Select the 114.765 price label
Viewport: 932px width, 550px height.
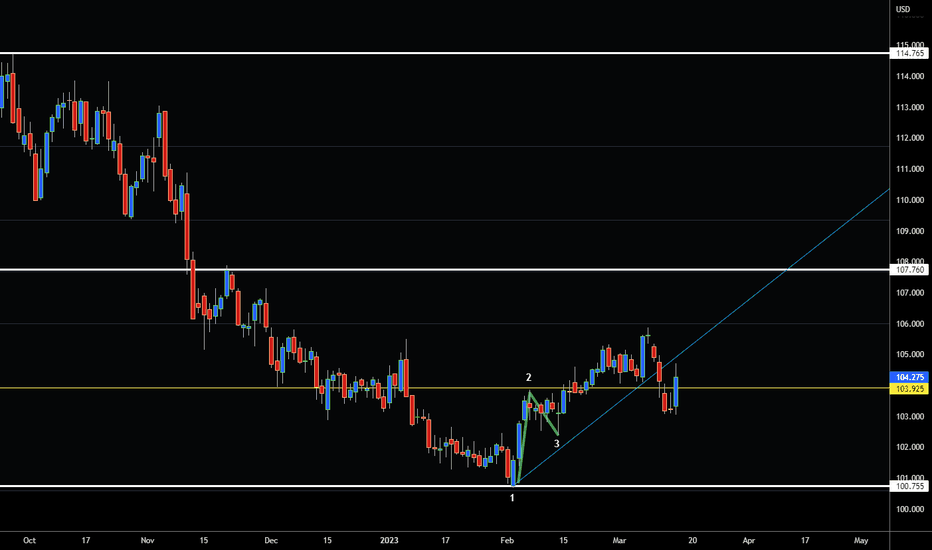tap(909, 54)
